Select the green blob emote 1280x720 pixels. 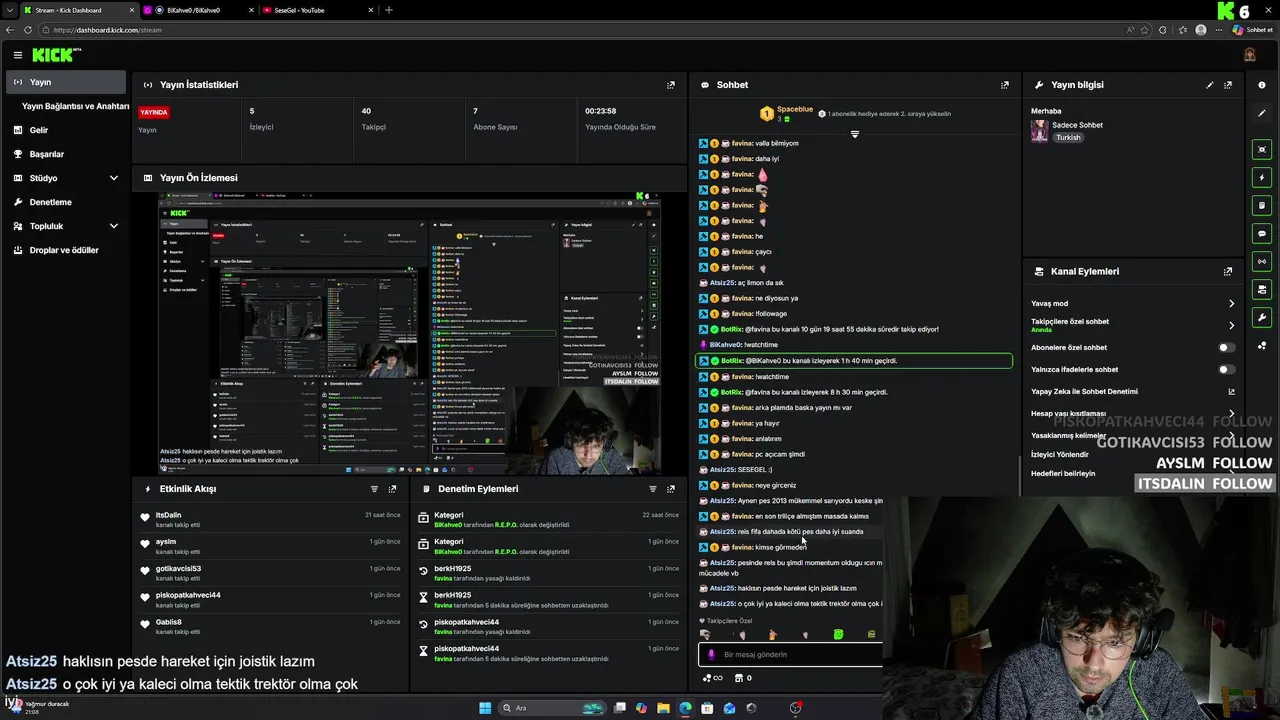coord(838,634)
